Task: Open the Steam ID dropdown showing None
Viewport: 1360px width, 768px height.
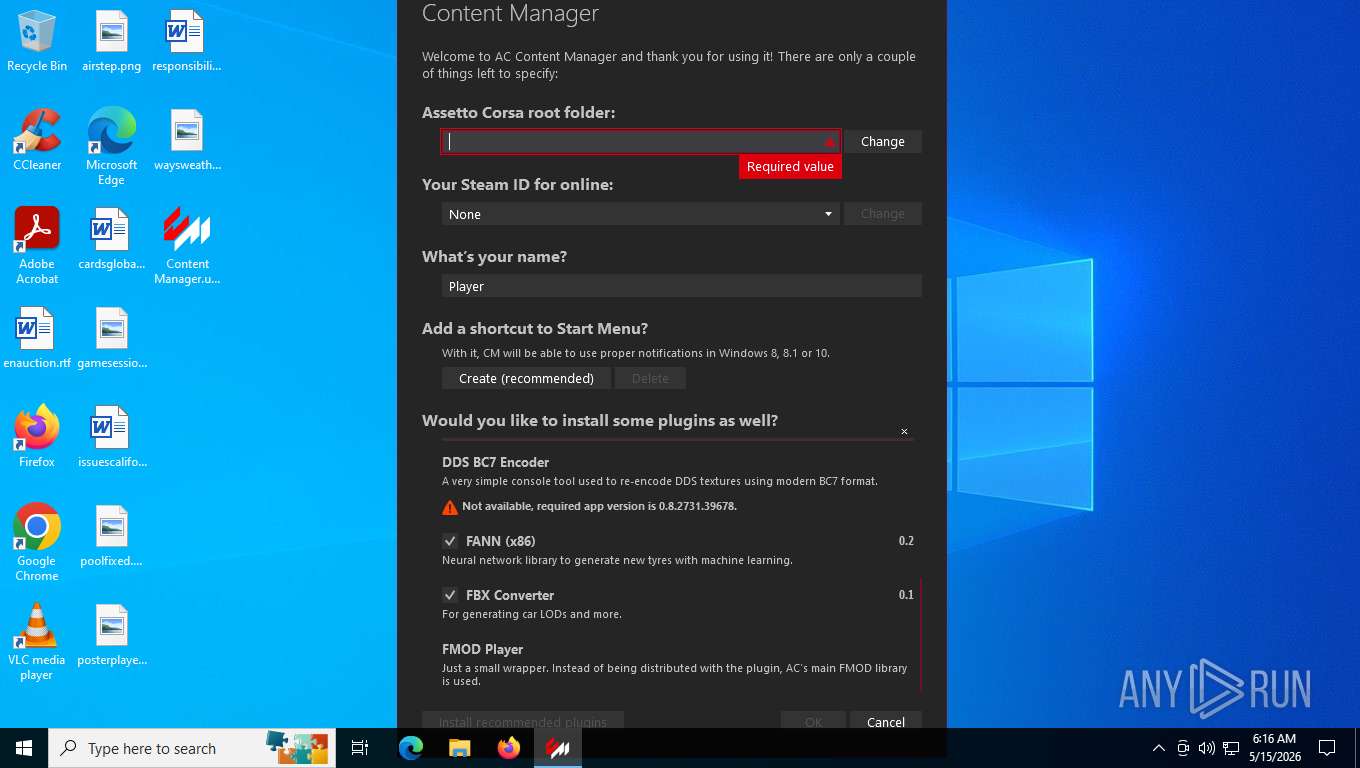Action: [641, 214]
